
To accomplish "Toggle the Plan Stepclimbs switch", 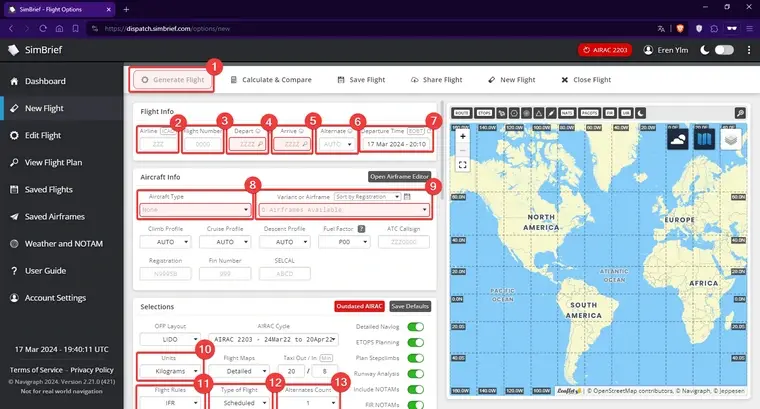I will click(x=415, y=358).
